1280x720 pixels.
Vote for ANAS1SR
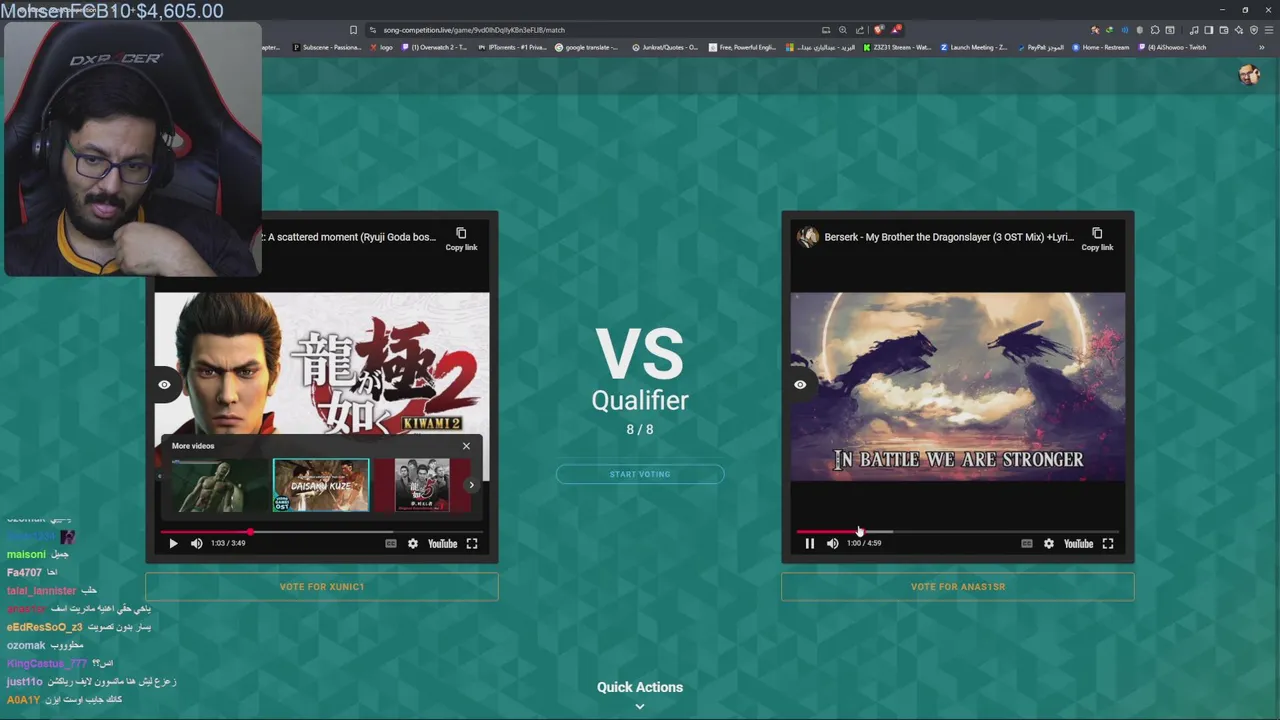tap(957, 587)
